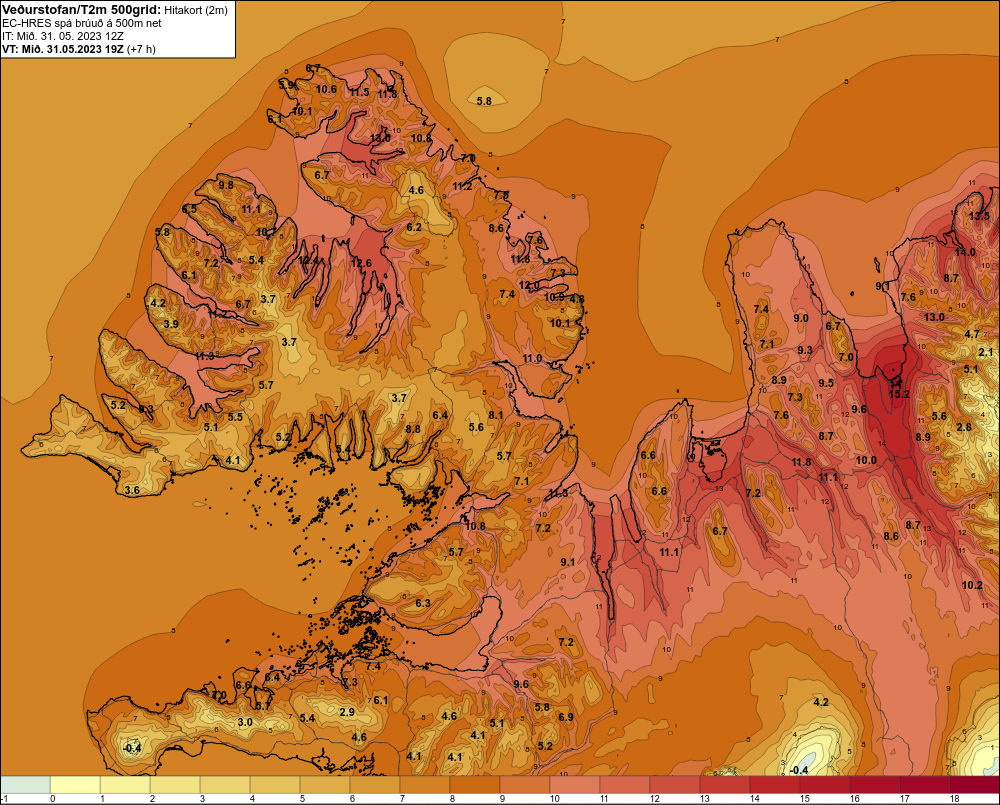
Task: Click the title 'Veðurstofan/T2m 500grid: Hitakort (2m)'
Action: tap(115, 9)
